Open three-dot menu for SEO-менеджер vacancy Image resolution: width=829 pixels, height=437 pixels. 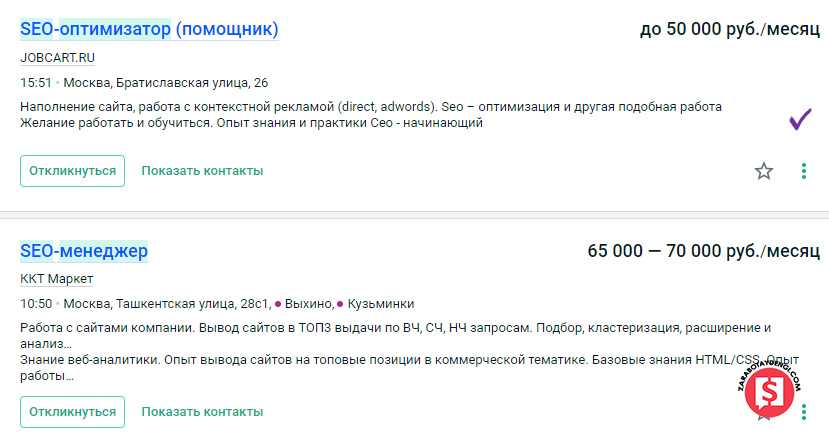pyautogui.click(x=803, y=410)
